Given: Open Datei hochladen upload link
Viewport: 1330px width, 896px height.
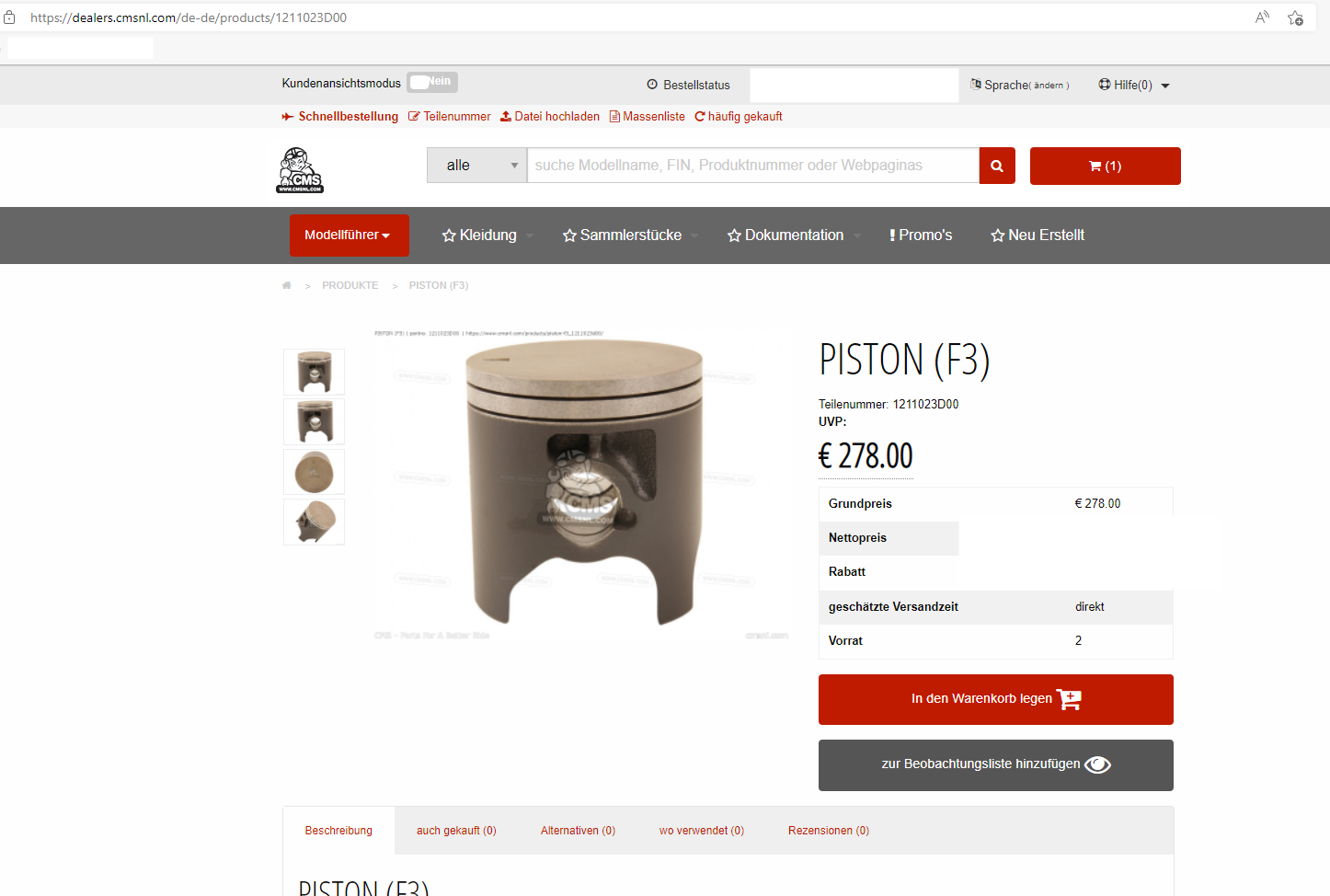Looking at the screenshot, I should pos(550,117).
